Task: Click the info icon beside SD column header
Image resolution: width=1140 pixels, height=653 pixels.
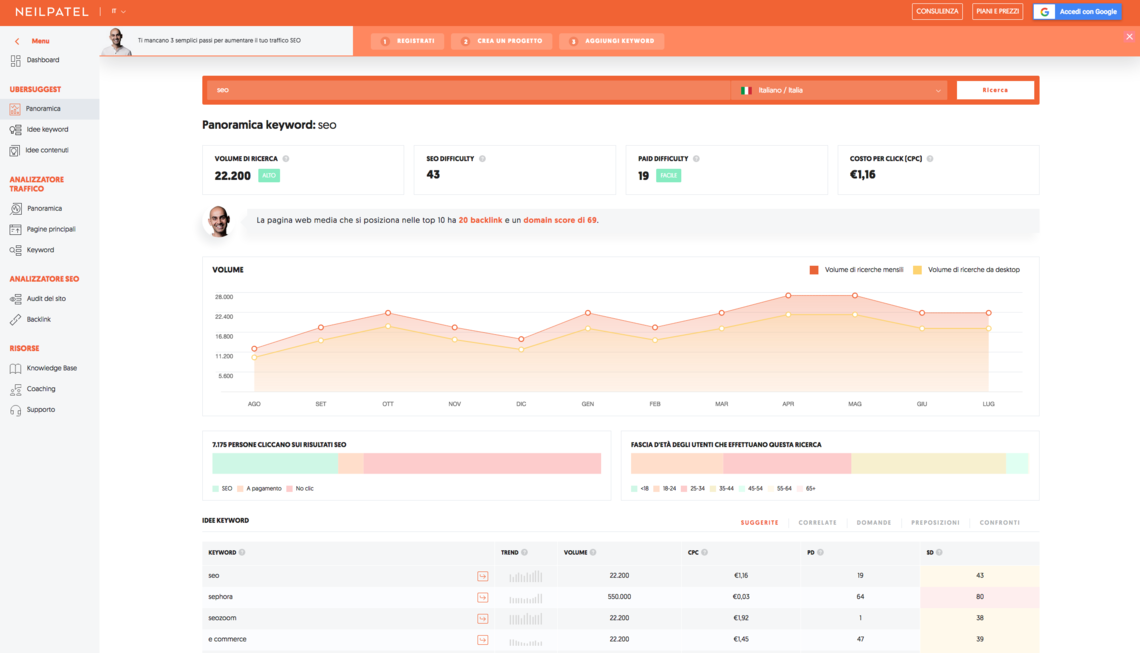Action: click(x=939, y=553)
